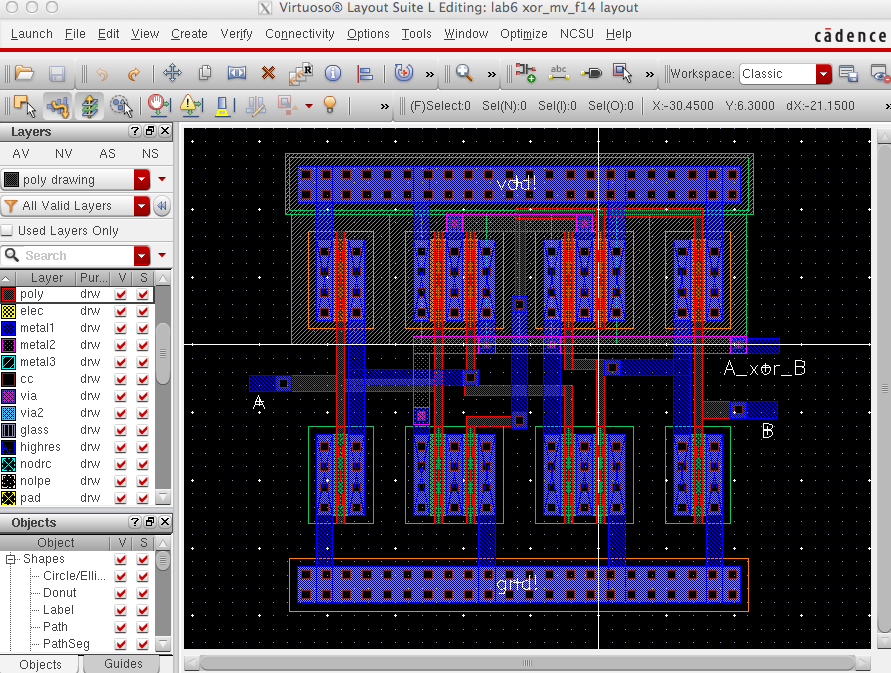Toggle visibility checkbox for metal1 layer
891x673 pixels.
click(x=122, y=327)
